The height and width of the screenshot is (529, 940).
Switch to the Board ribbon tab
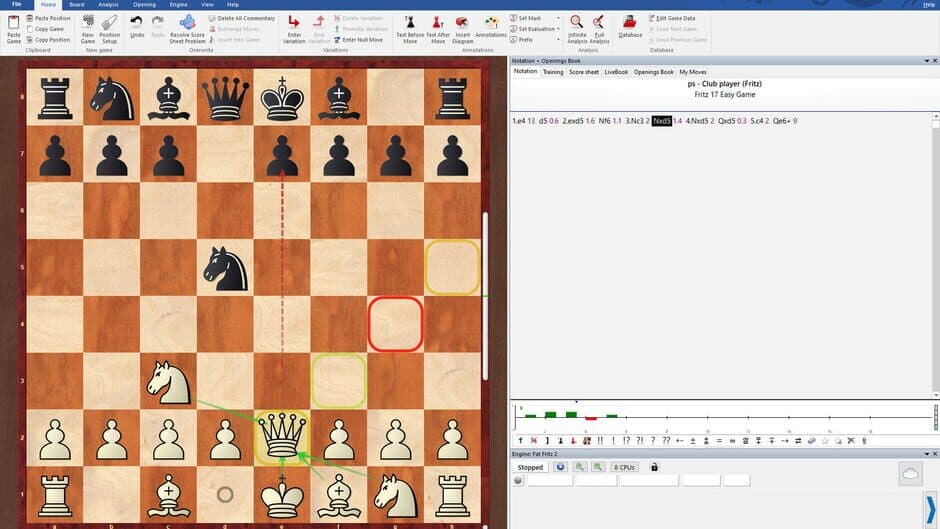[x=77, y=4]
